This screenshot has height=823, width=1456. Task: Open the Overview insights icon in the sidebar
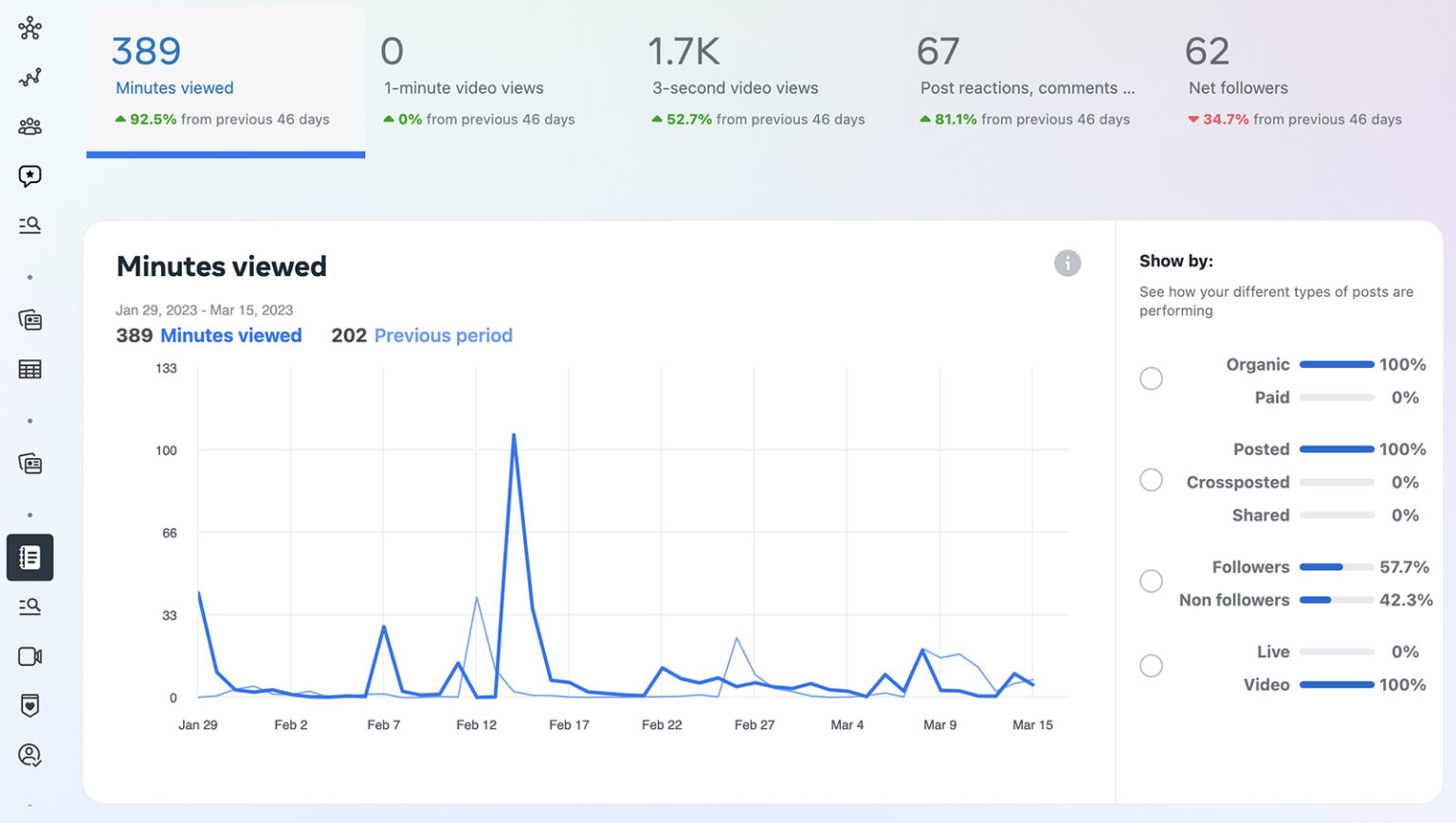click(29, 28)
